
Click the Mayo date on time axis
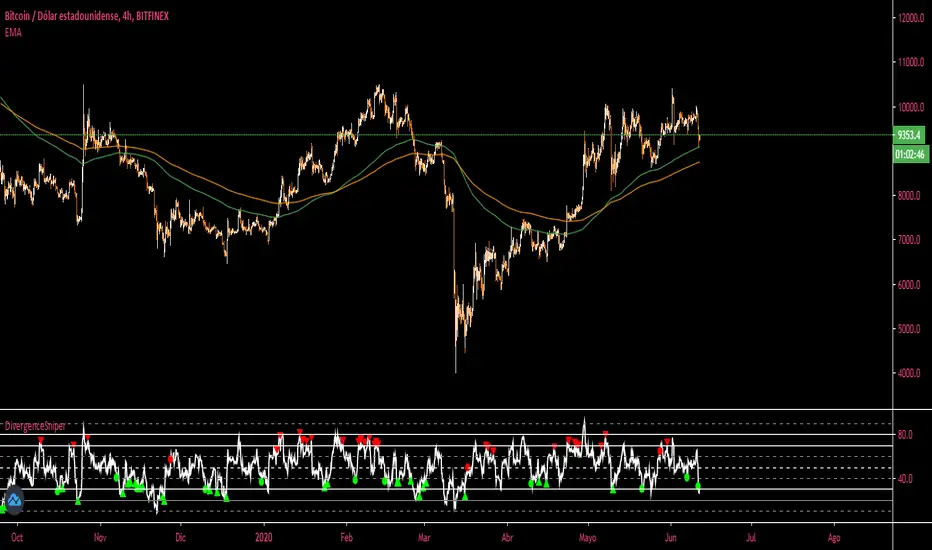pos(587,538)
